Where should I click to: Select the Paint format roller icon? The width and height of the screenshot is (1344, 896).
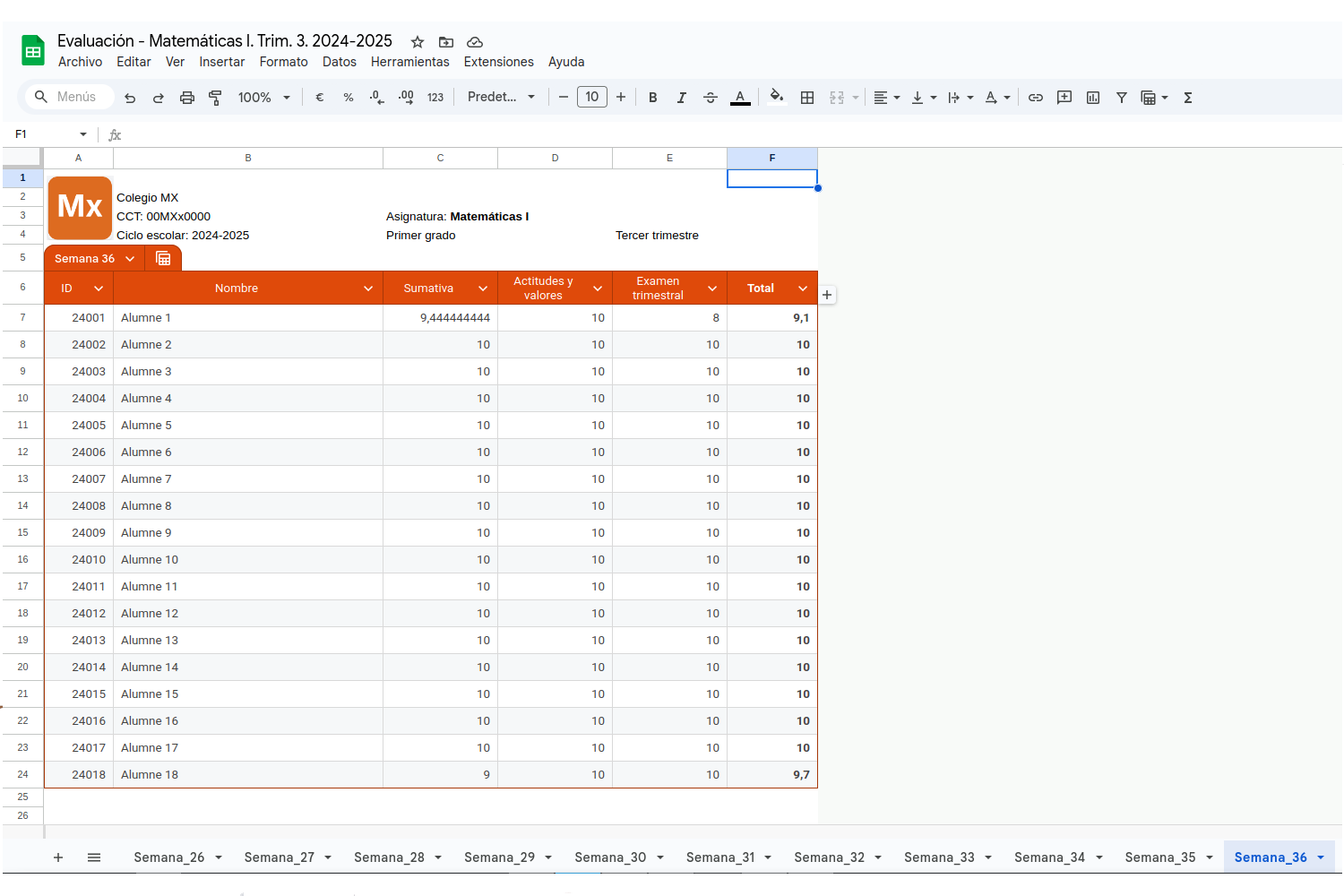click(215, 98)
